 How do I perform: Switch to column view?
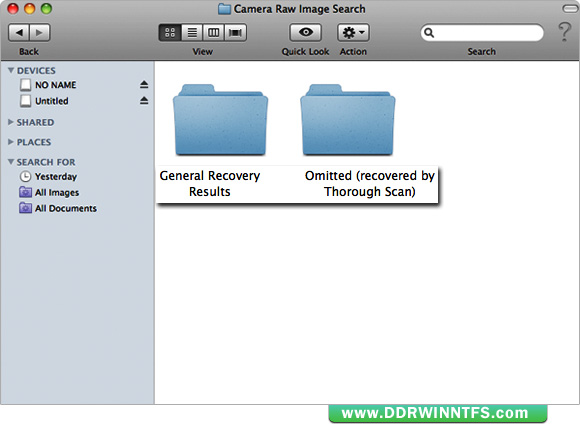click(x=213, y=33)
